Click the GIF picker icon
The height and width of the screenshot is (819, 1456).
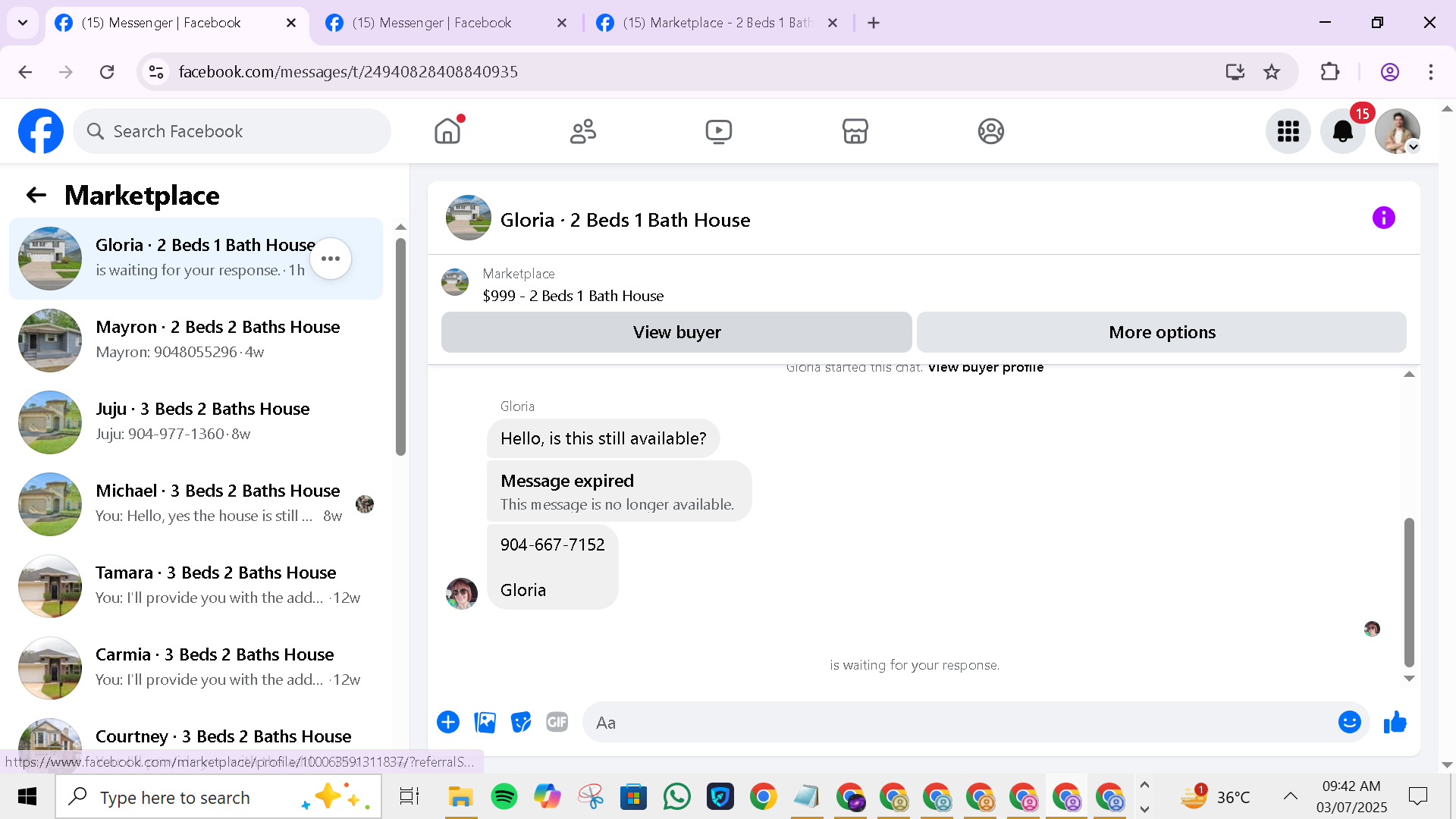pos(557,722)
